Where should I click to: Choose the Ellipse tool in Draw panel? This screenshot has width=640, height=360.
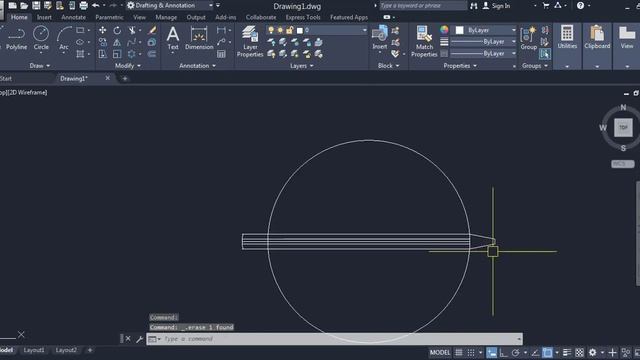pos(80,42)
